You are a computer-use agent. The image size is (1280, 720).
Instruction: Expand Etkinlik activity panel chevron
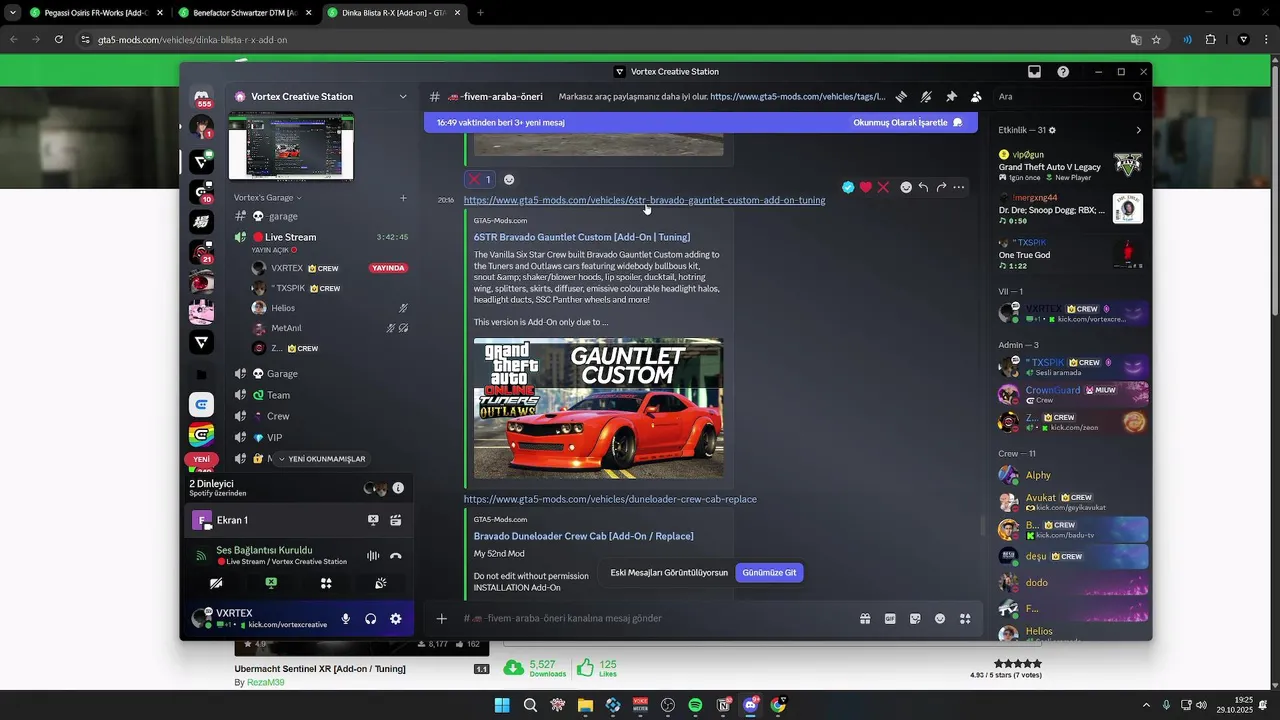pyautogui.click(x=1138, y=130)
